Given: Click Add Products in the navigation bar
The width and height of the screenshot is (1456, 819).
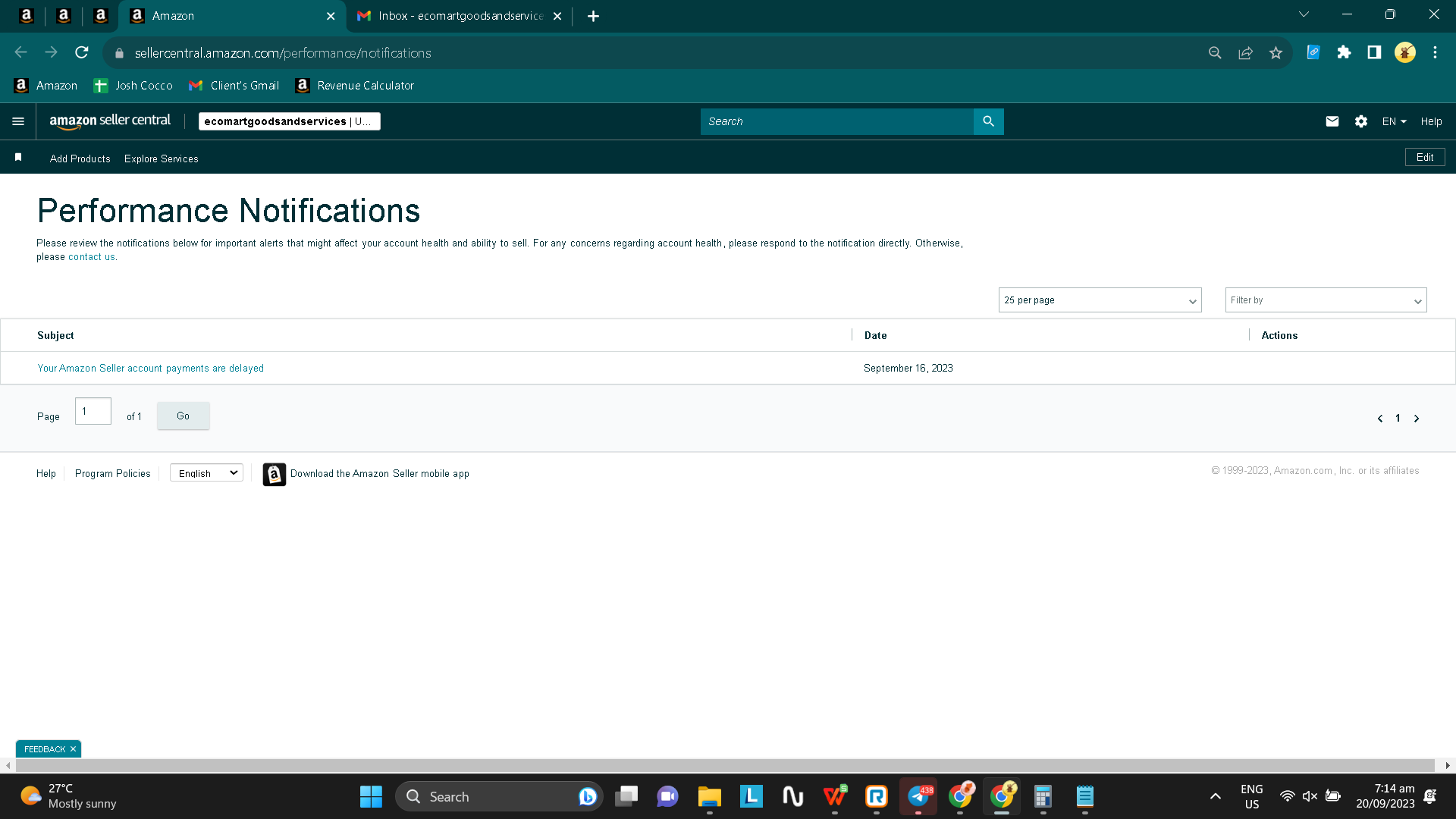Looking at the screenshot, I should point(80,158).
